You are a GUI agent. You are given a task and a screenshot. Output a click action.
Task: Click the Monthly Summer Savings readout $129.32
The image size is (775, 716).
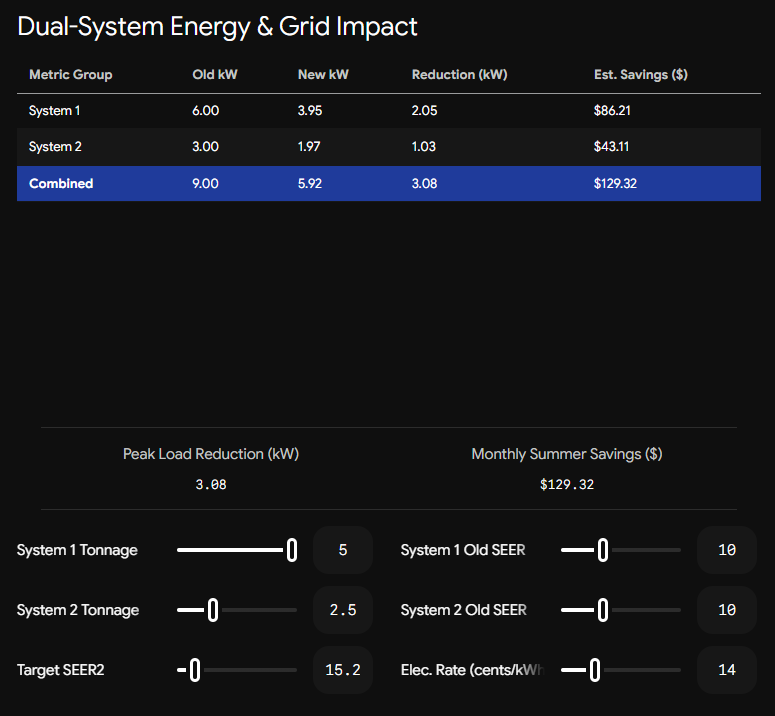point(567,484)
